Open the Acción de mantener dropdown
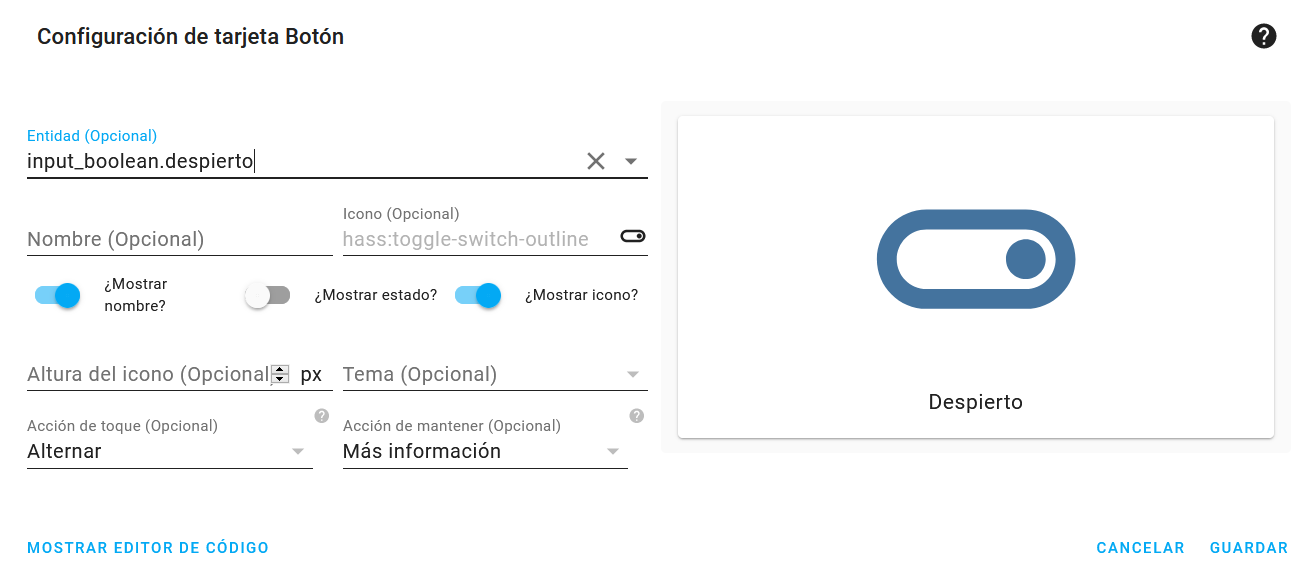The image size is (1302, 573). 485,451
